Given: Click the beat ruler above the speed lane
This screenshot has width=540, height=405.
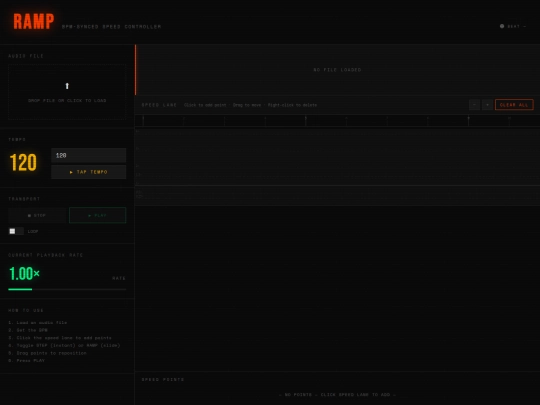Looking at the screenshot, I should [337, 121].
